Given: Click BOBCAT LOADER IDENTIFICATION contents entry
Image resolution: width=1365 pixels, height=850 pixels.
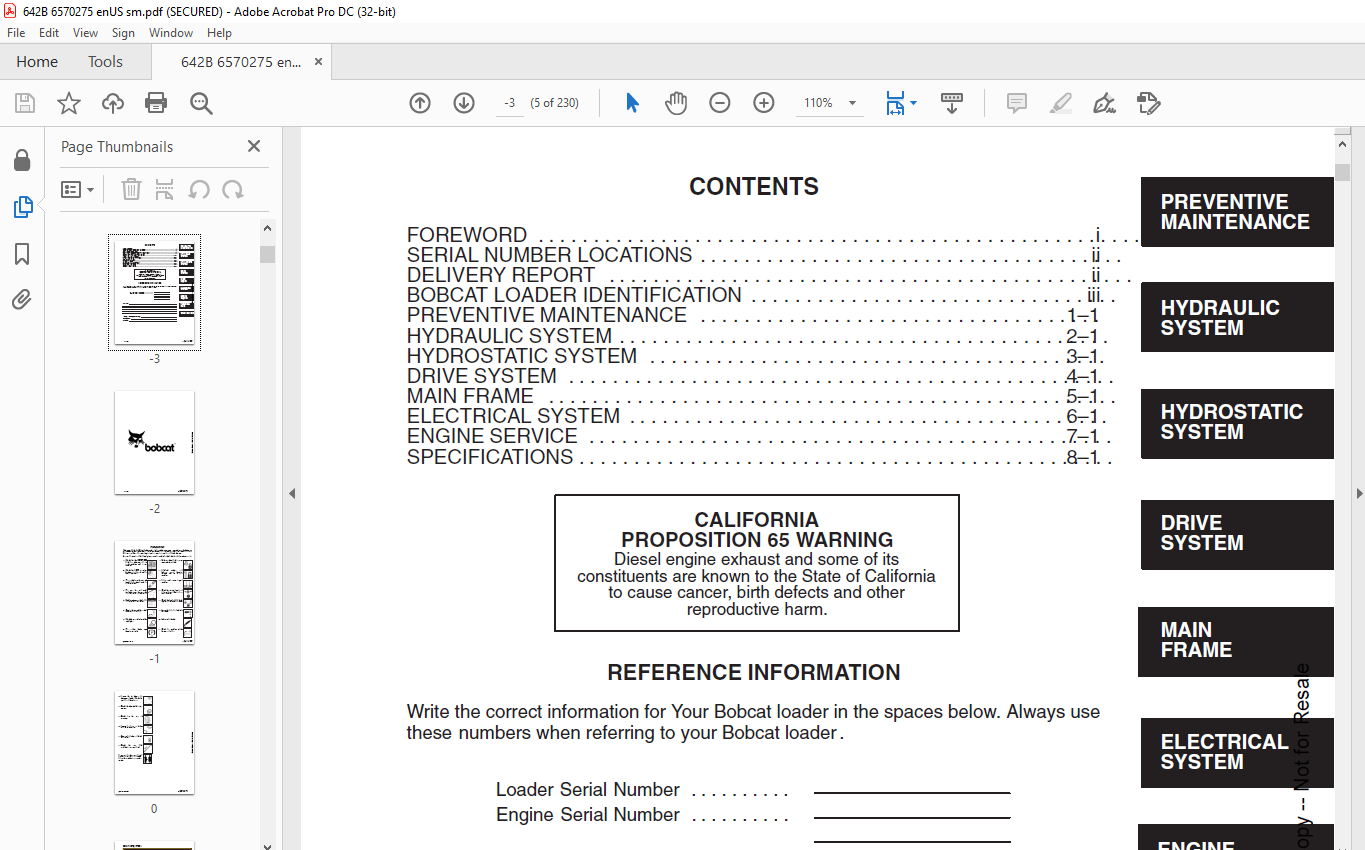Looking at the screenshot, I should [574, 295].
